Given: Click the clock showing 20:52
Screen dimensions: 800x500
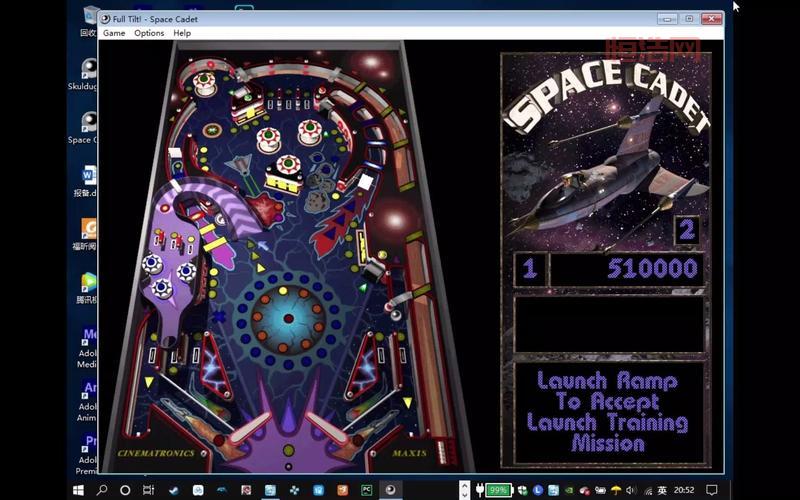Looking at the screenshot, I should point(684,490).
